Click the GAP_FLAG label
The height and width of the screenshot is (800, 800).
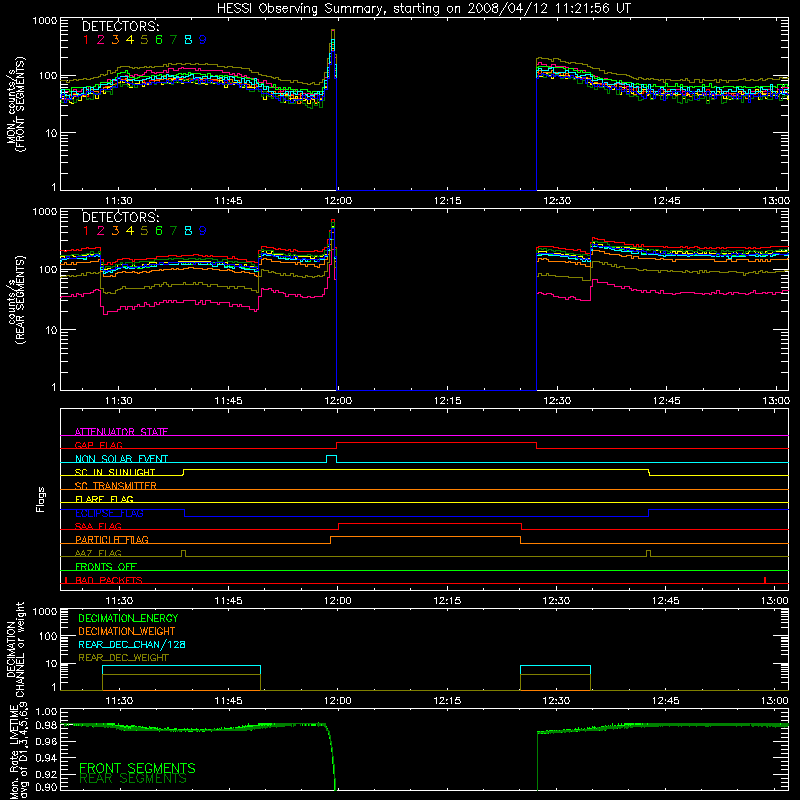[98, 445]
